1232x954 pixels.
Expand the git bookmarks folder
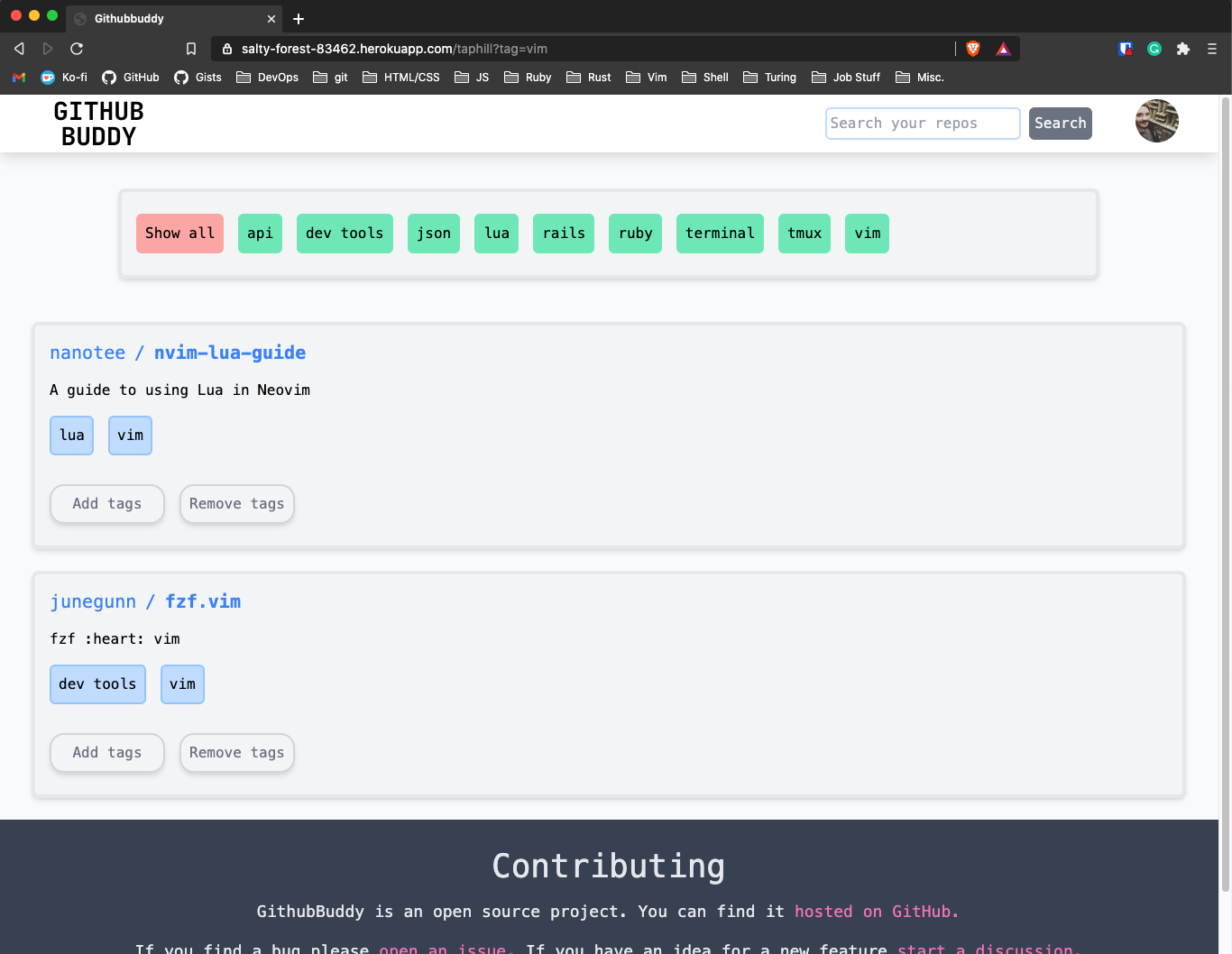coord(330,78)
